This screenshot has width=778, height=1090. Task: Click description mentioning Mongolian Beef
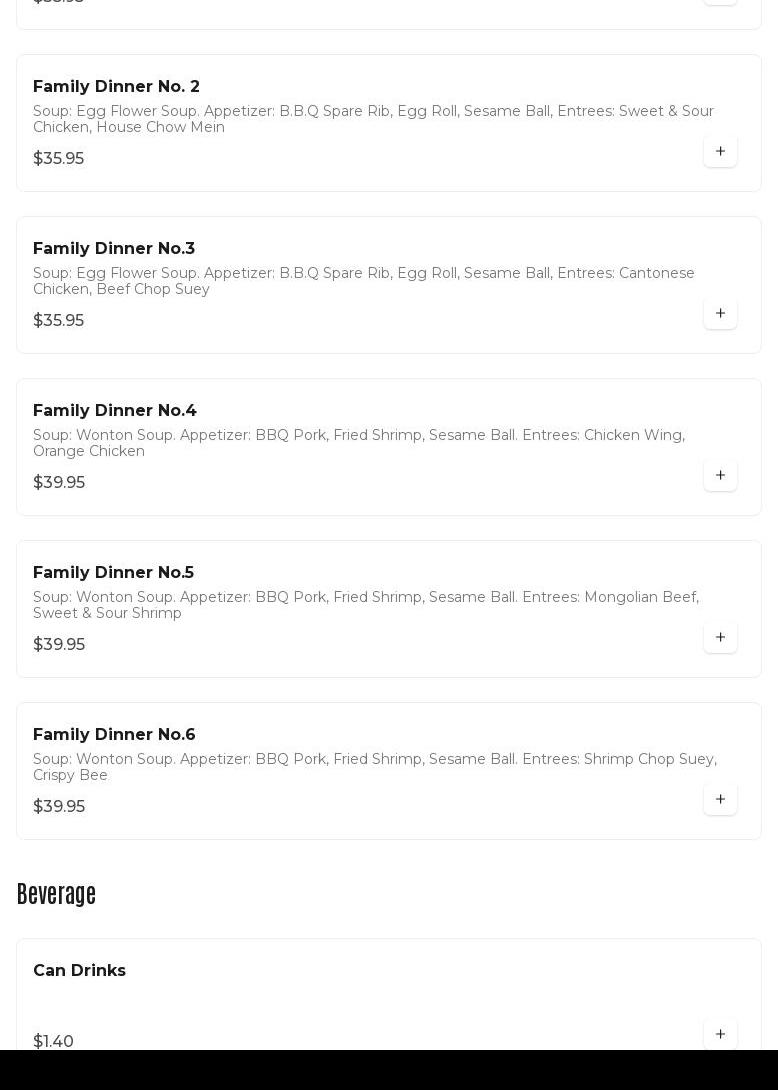point(366,605)
